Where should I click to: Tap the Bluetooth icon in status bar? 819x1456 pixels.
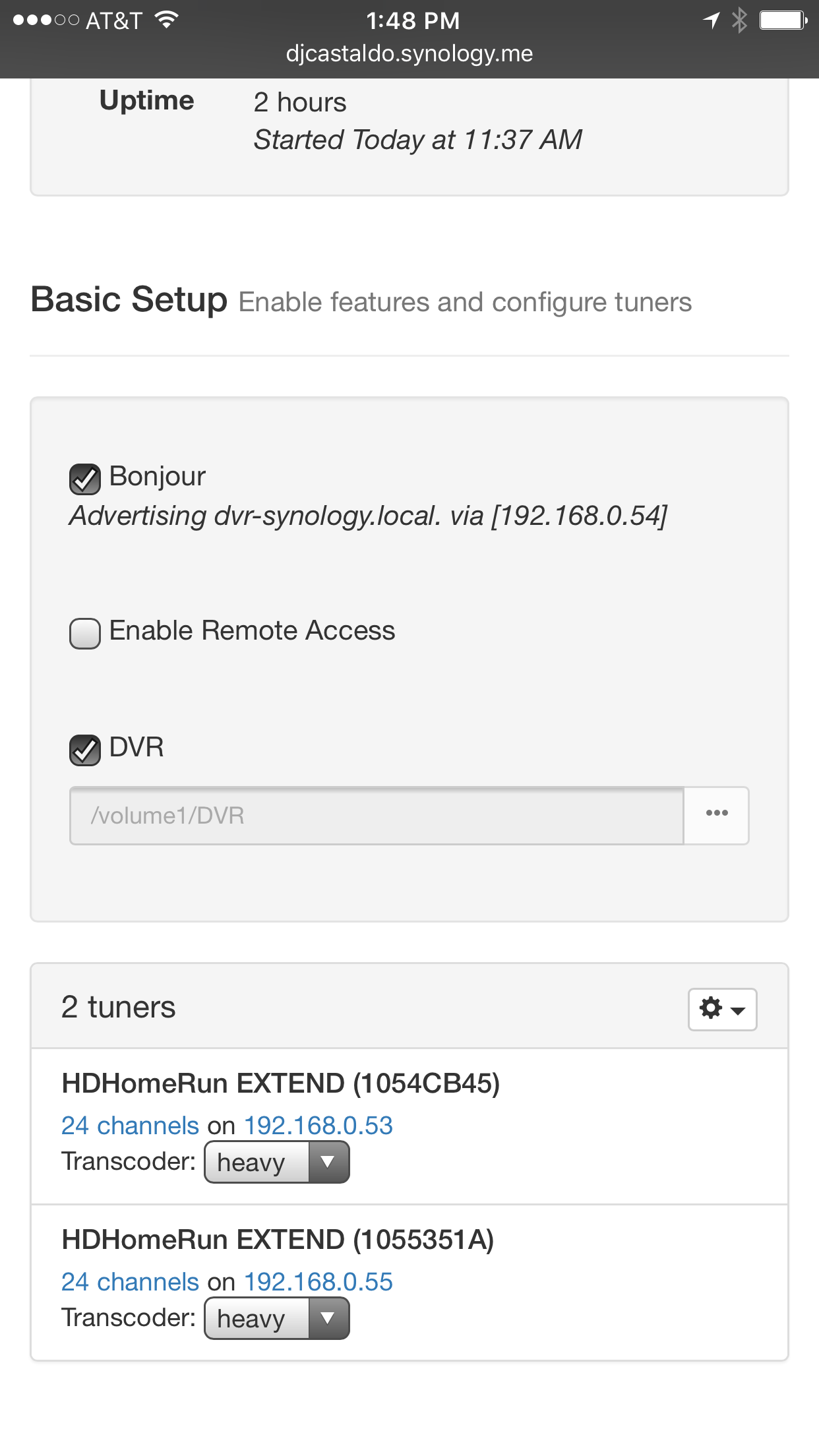pyautogui.click(x=739, y=20)
